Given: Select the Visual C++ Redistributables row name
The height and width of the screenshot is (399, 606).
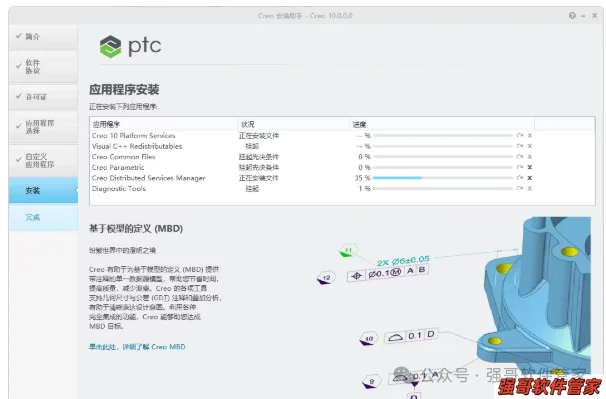Looking at the screenshot, I should click(137, 146).
